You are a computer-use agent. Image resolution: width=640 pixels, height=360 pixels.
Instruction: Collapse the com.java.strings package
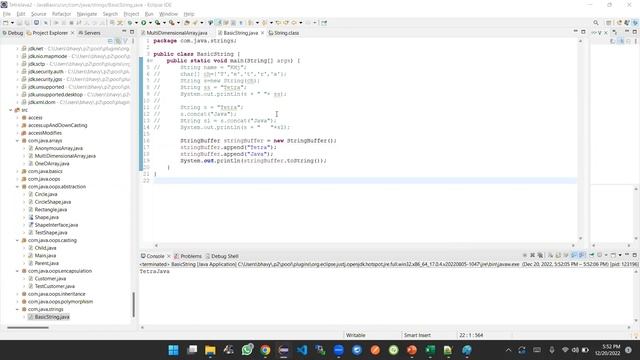17,309
